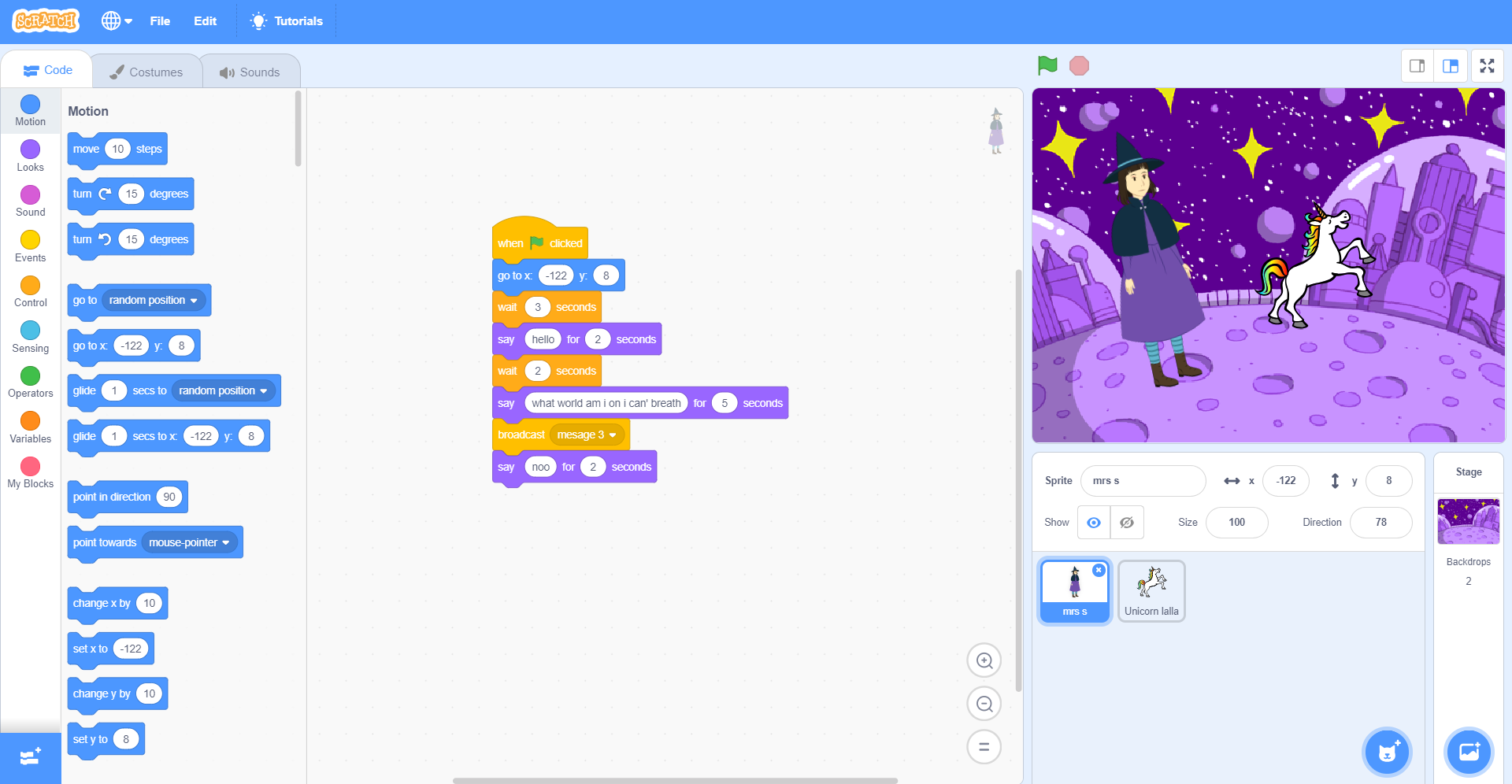Click the sprite y position field
Image resolution: width=1512 pixels, height=784 pixels.
(x=1388, y=481)
